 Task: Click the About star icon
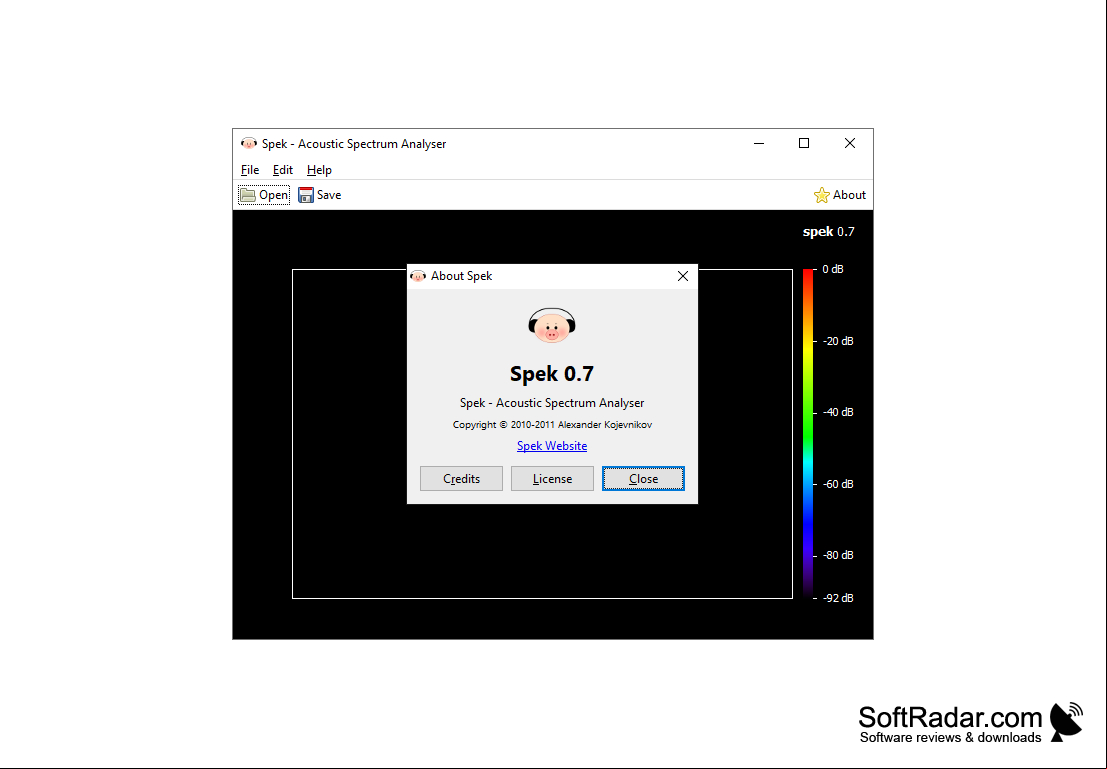point(822,195)
